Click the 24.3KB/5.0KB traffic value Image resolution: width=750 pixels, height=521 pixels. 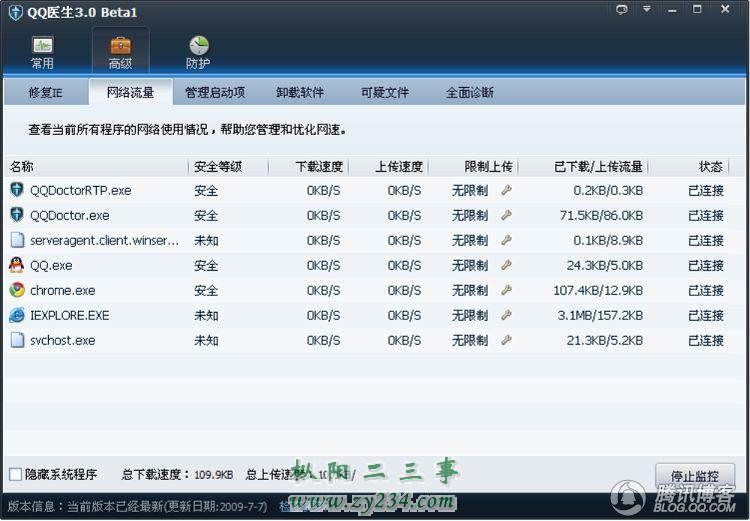(x=605, y=265)
